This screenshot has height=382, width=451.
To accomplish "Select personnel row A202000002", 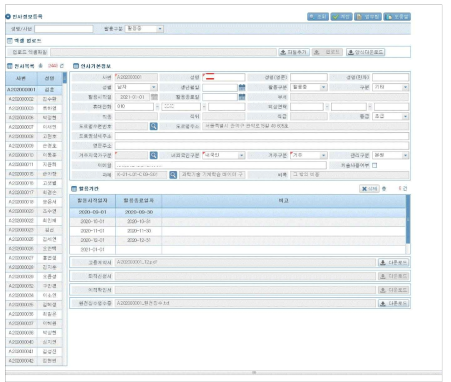I will click(x=34, y=99).
